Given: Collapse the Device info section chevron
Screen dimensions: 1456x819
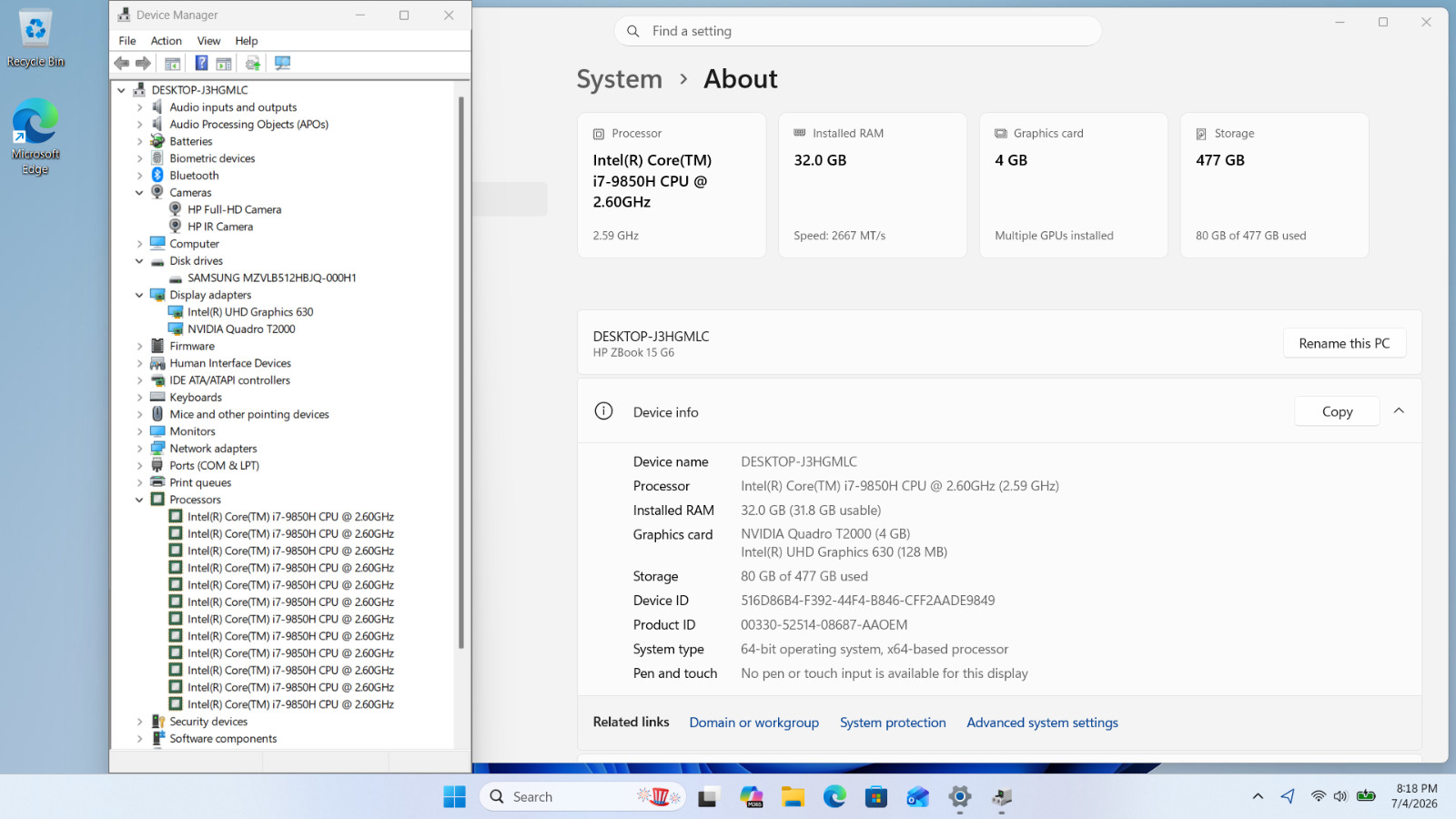Looking at the screenshot, I should (1399, 411).
